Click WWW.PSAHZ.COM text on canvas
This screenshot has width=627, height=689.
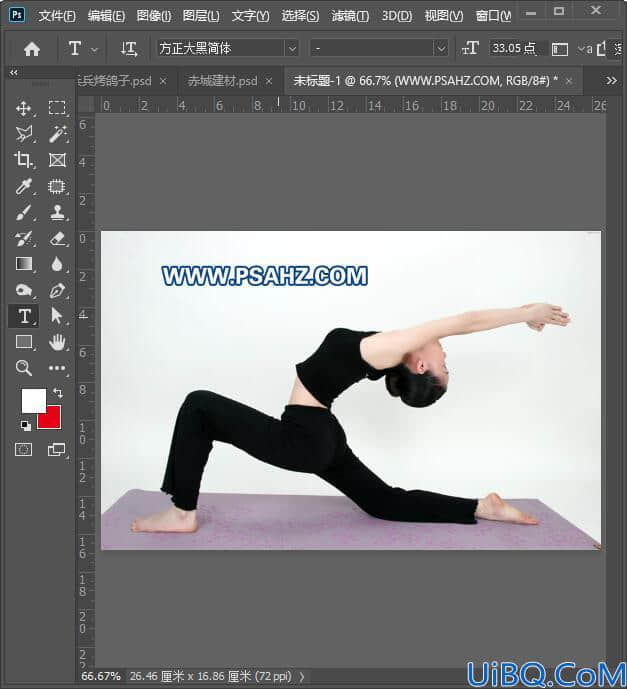click(x=265, y=276)
